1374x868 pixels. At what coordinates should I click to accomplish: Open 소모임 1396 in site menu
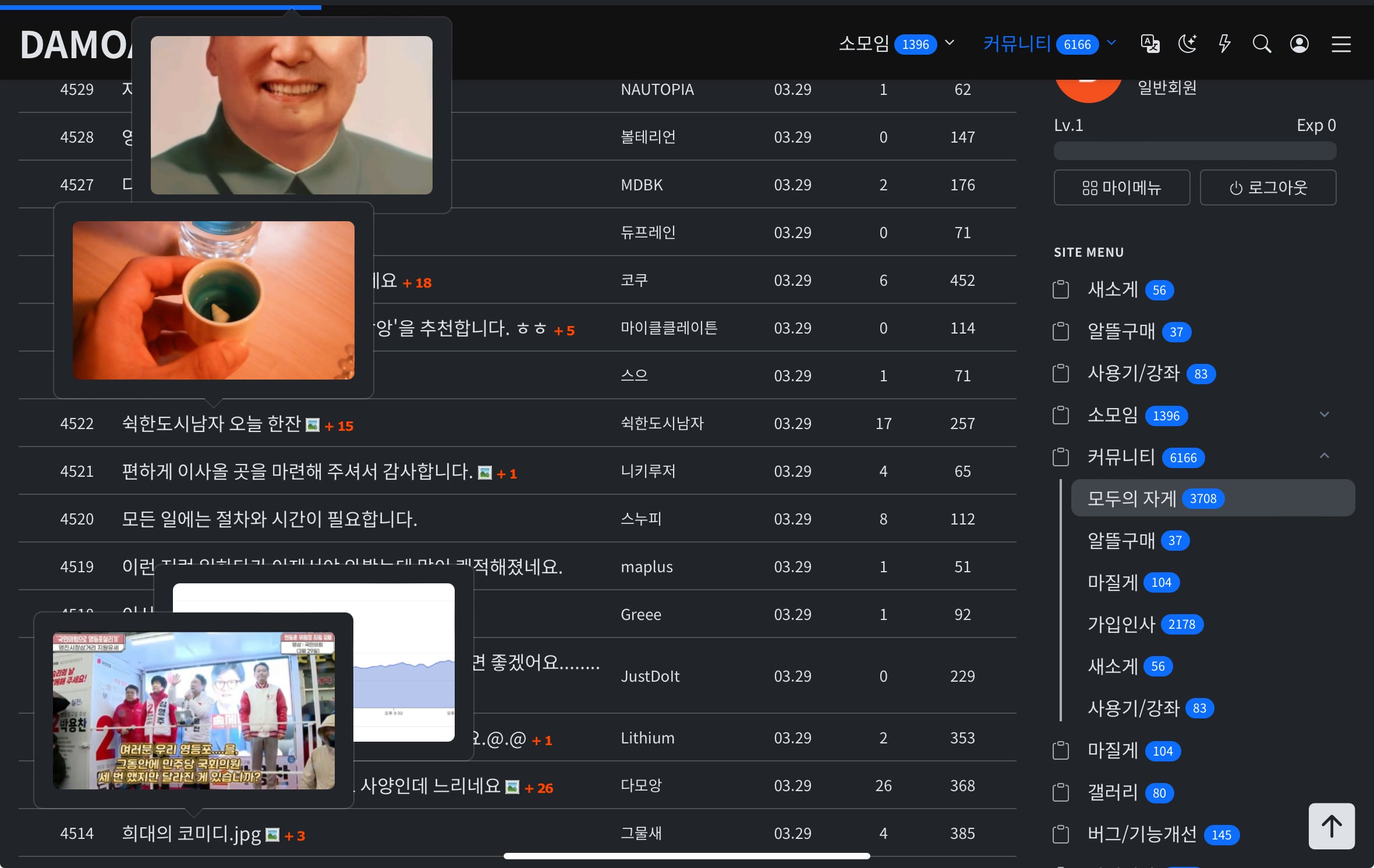click(1138, 415)
